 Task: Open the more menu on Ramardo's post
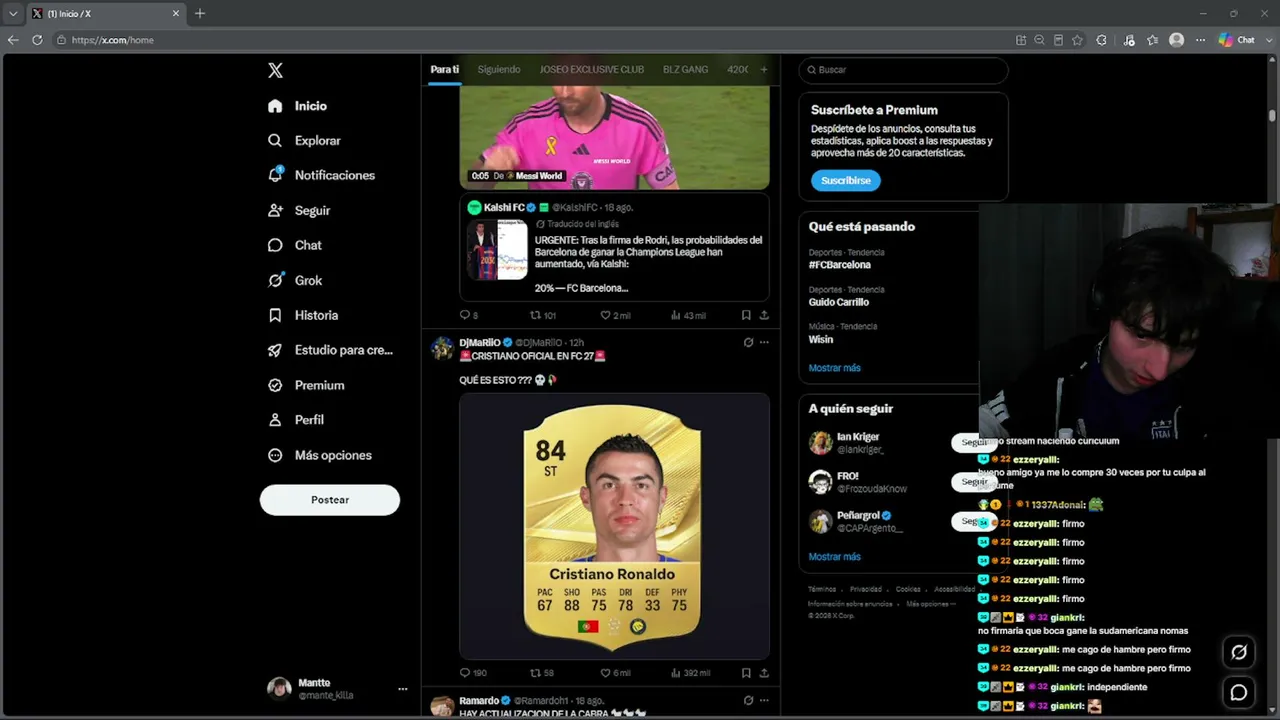click(x=764, y=701)
